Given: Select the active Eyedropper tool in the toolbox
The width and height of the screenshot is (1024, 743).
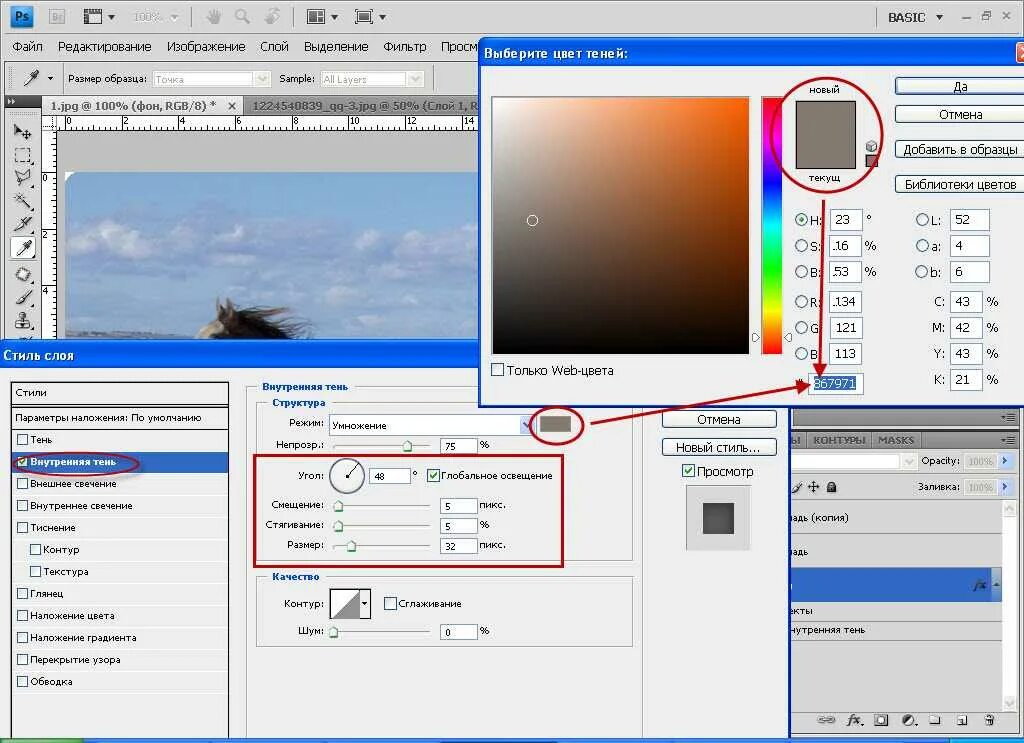Looking at the screenshot, I should 24,247.
